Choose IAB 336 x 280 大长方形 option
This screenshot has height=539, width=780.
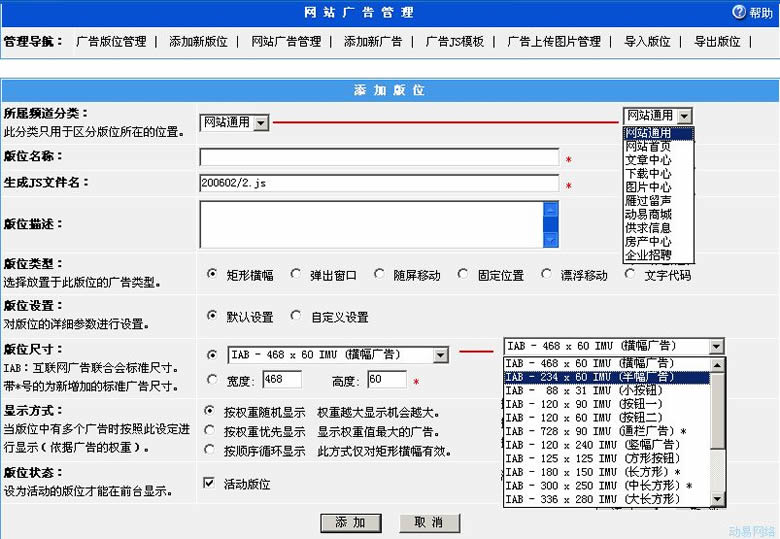click(607, 499)
